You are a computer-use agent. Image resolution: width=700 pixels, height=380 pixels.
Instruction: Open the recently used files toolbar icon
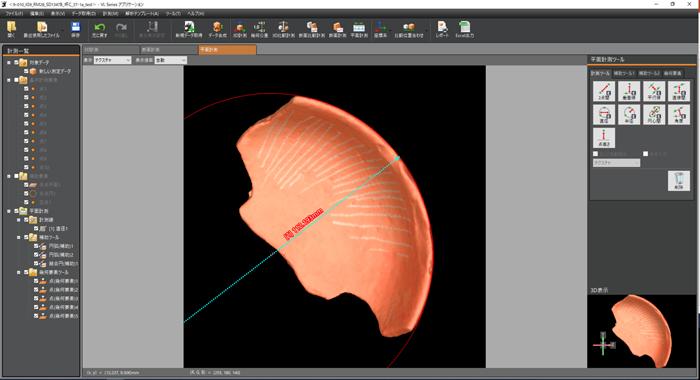click(42, 29)
